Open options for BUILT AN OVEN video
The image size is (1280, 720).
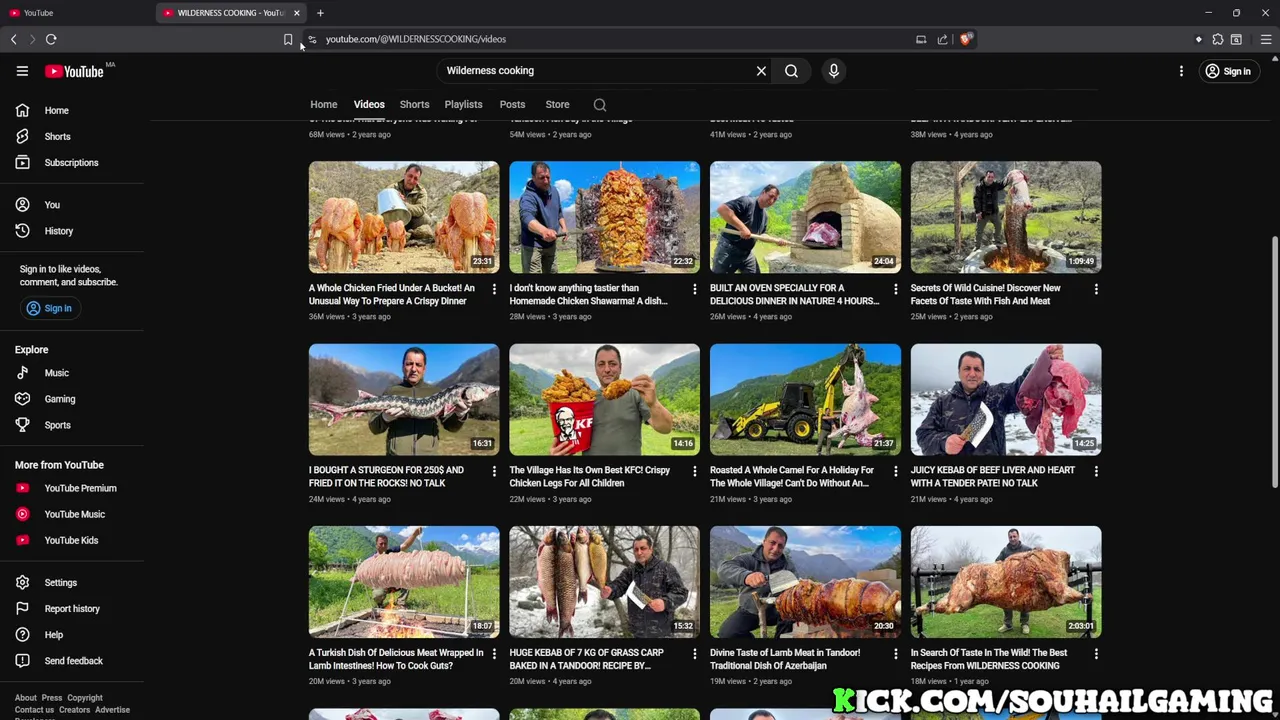[895, 289]
